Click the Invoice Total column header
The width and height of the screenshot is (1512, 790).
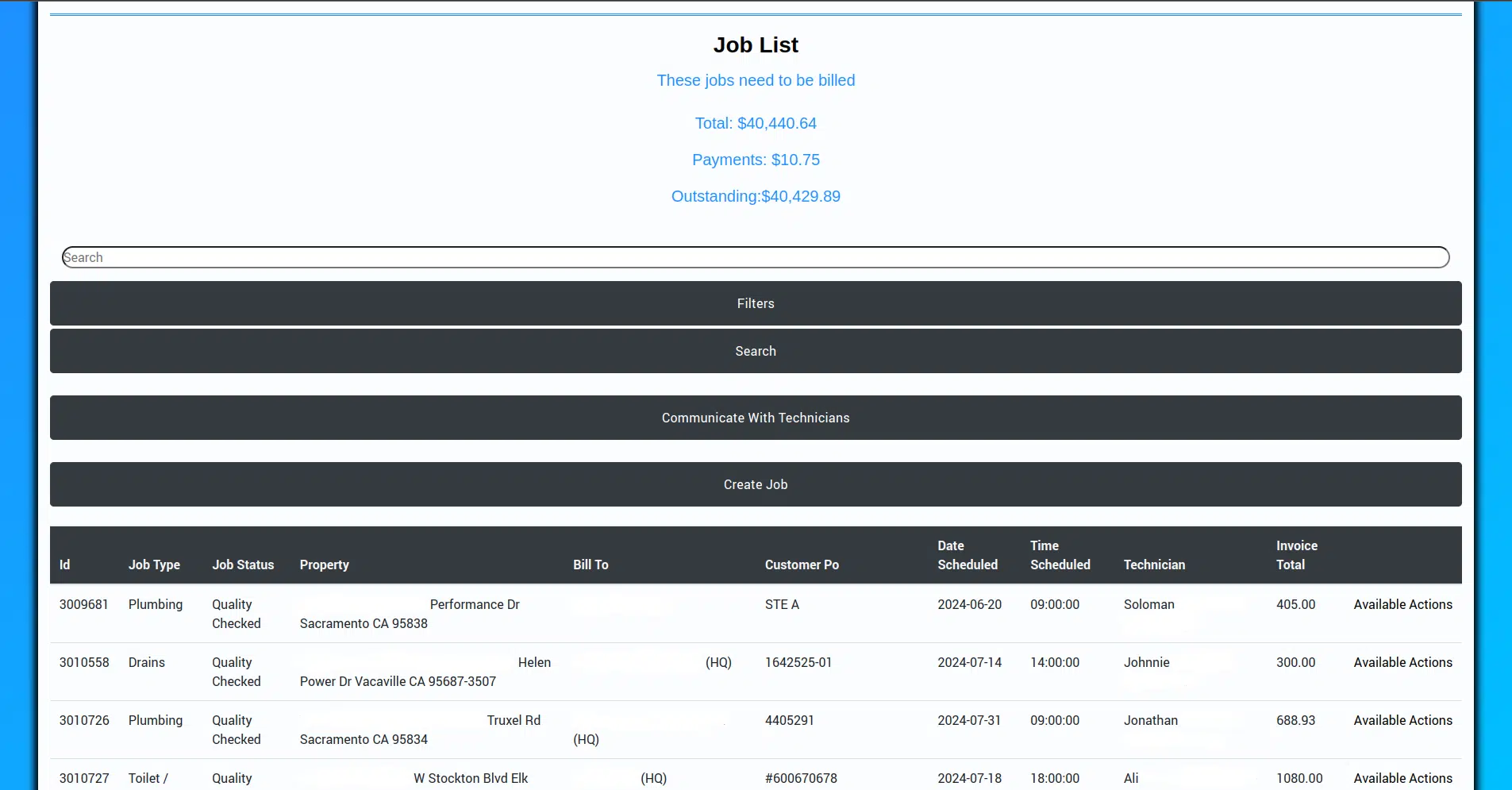(1296, 555)
